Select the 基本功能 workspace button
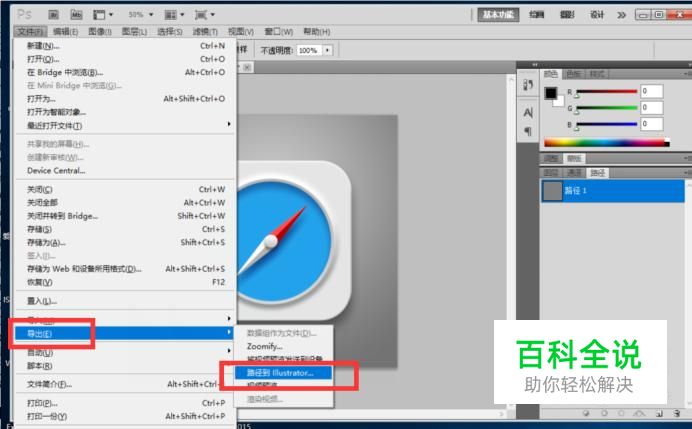Screen dimensions: 692x429 [x=498, y=15]
